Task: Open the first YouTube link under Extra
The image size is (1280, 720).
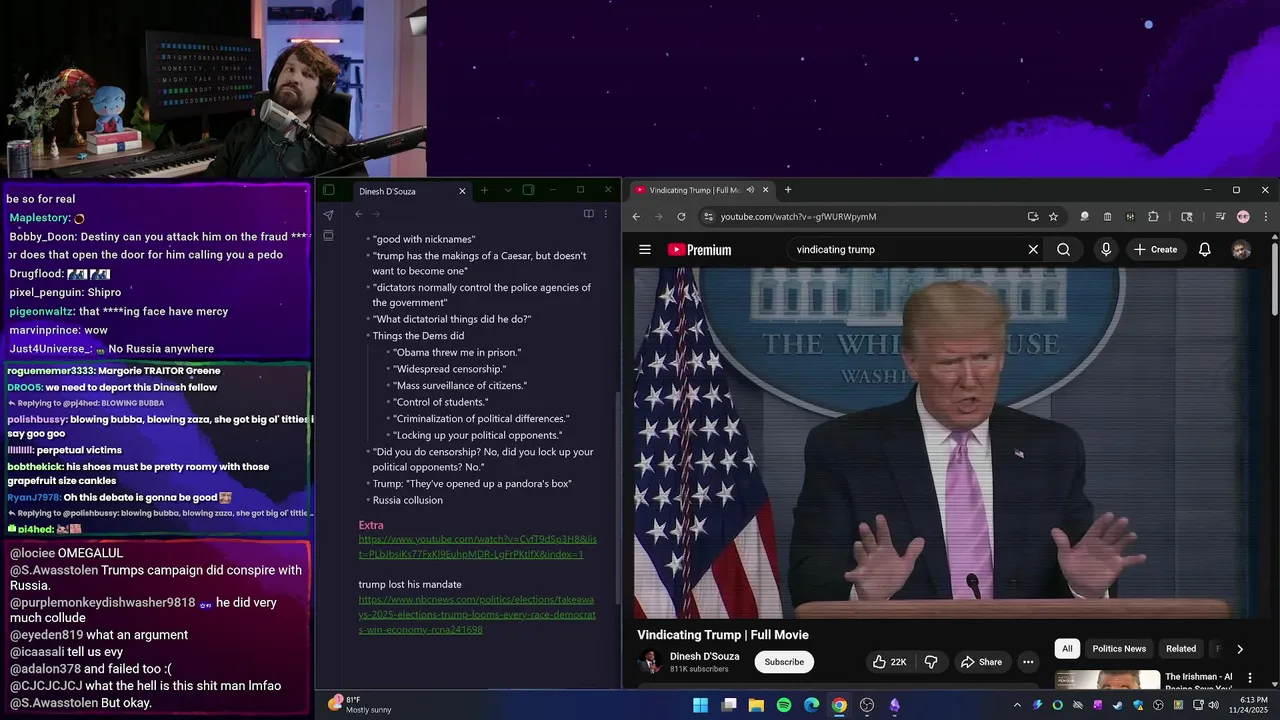Action: [477, 546]
